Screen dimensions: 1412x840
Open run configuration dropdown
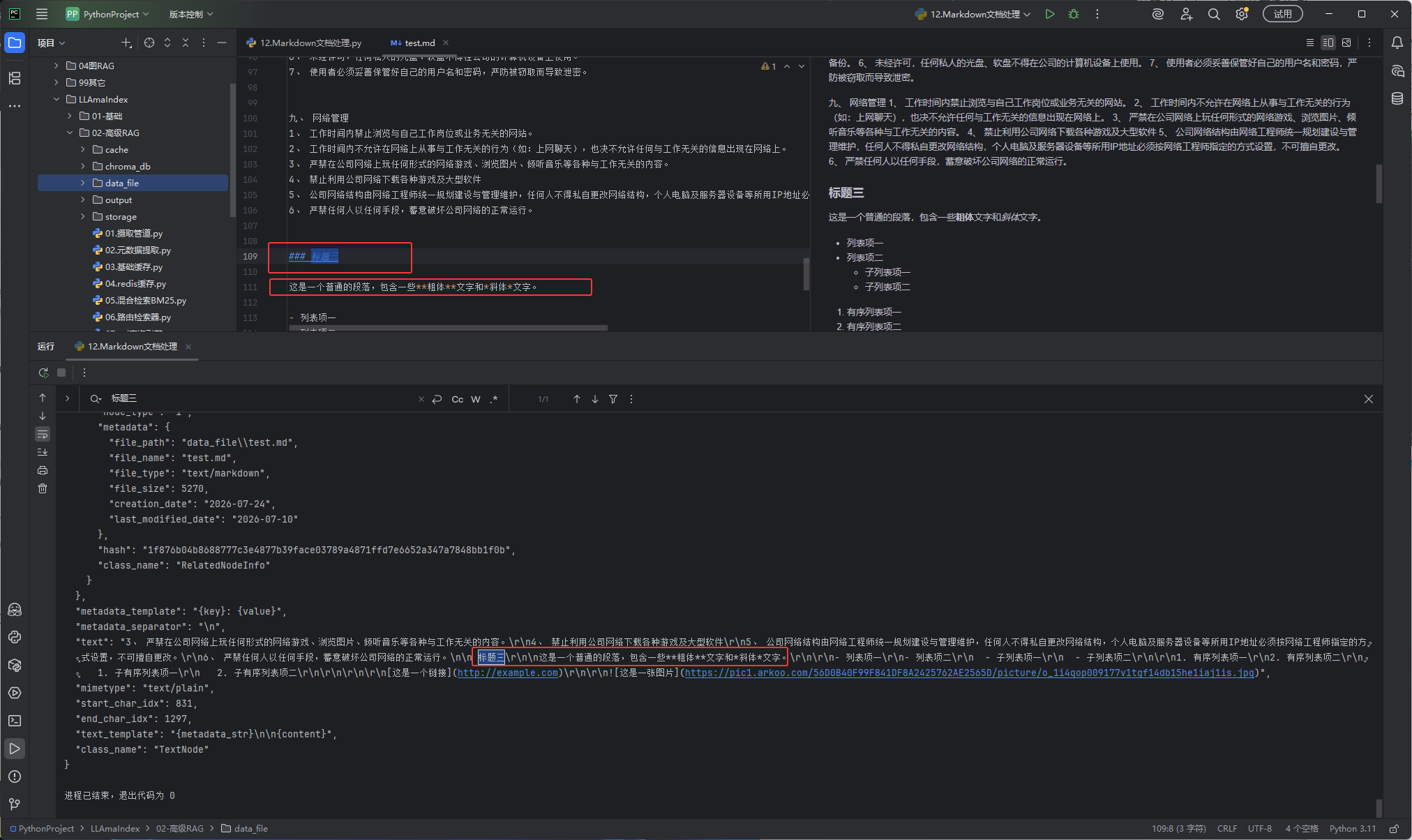972,14
